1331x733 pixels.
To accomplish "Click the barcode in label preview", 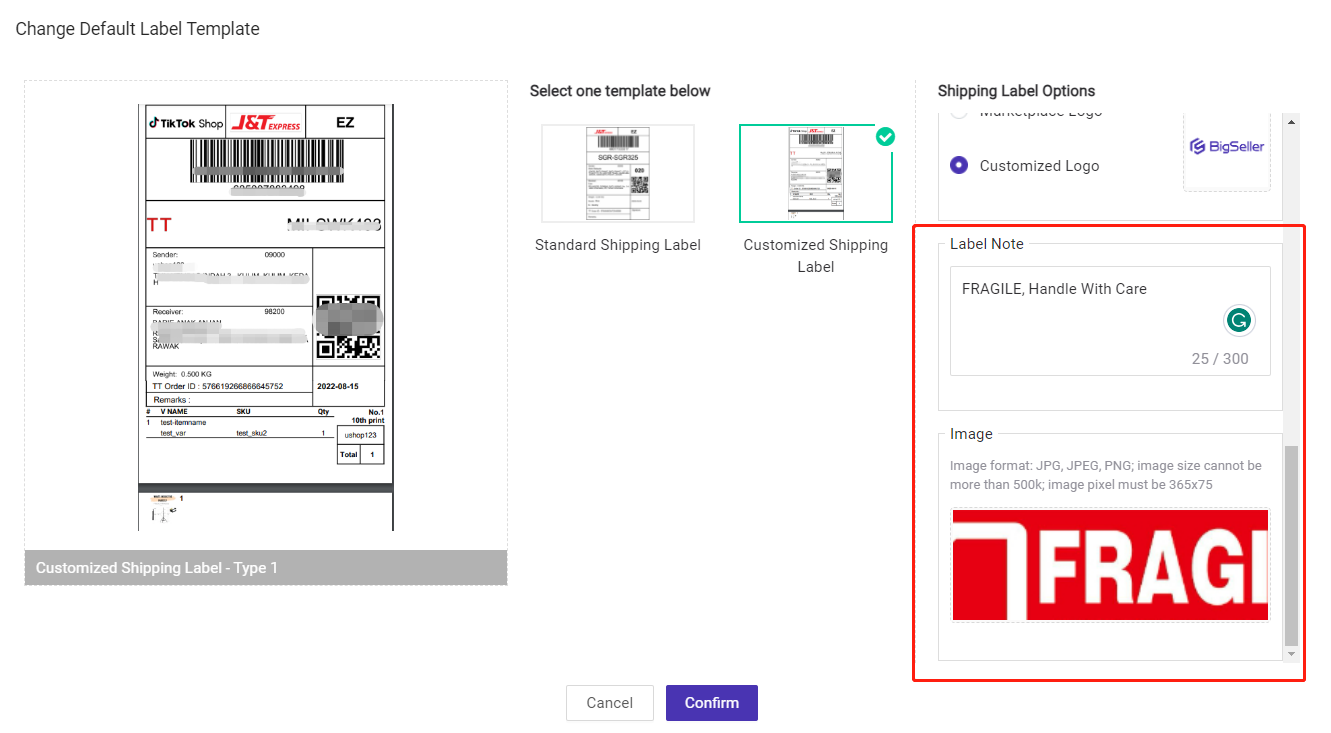I will [x=265, y=162].
